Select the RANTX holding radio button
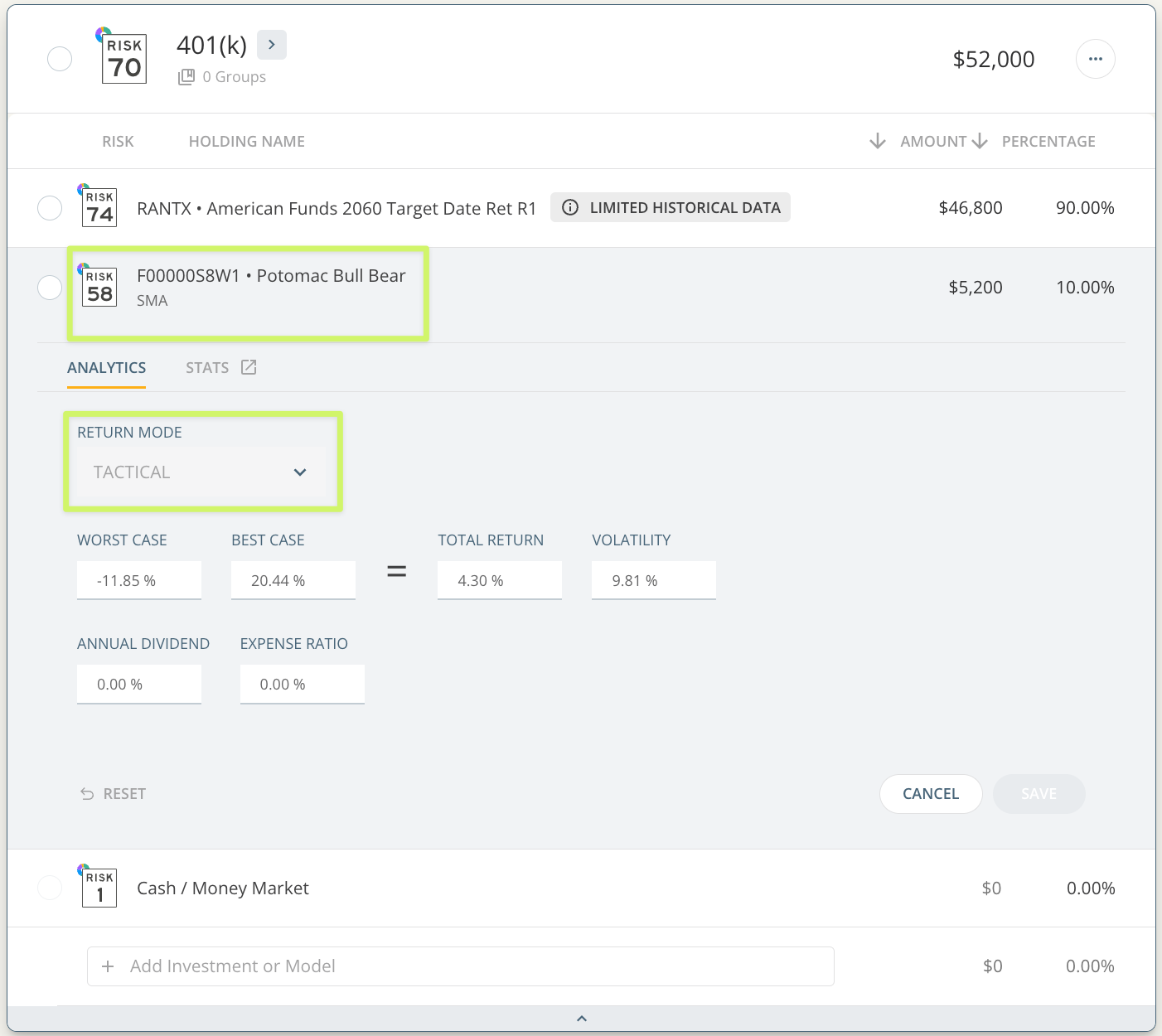Image resolution: width=1162 pixels, height=1036 pixels. [x=50, y=208]
